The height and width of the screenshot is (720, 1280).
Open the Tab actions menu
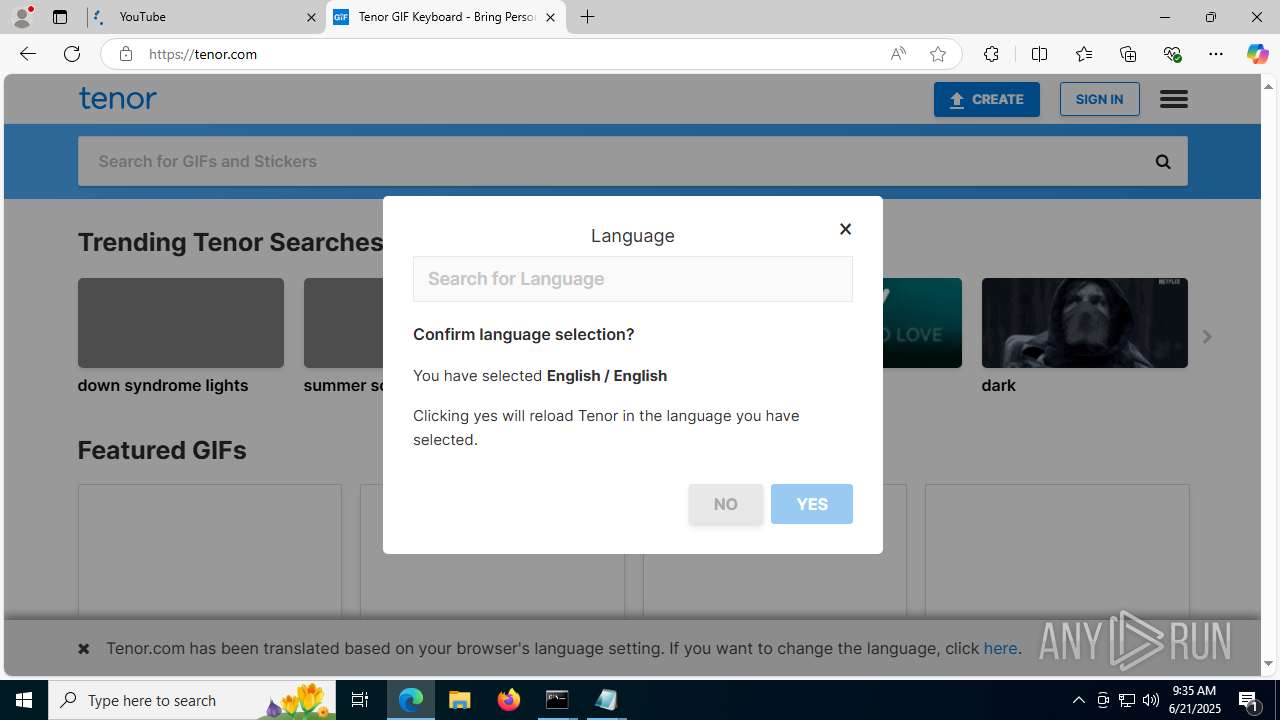pos(60,17)
